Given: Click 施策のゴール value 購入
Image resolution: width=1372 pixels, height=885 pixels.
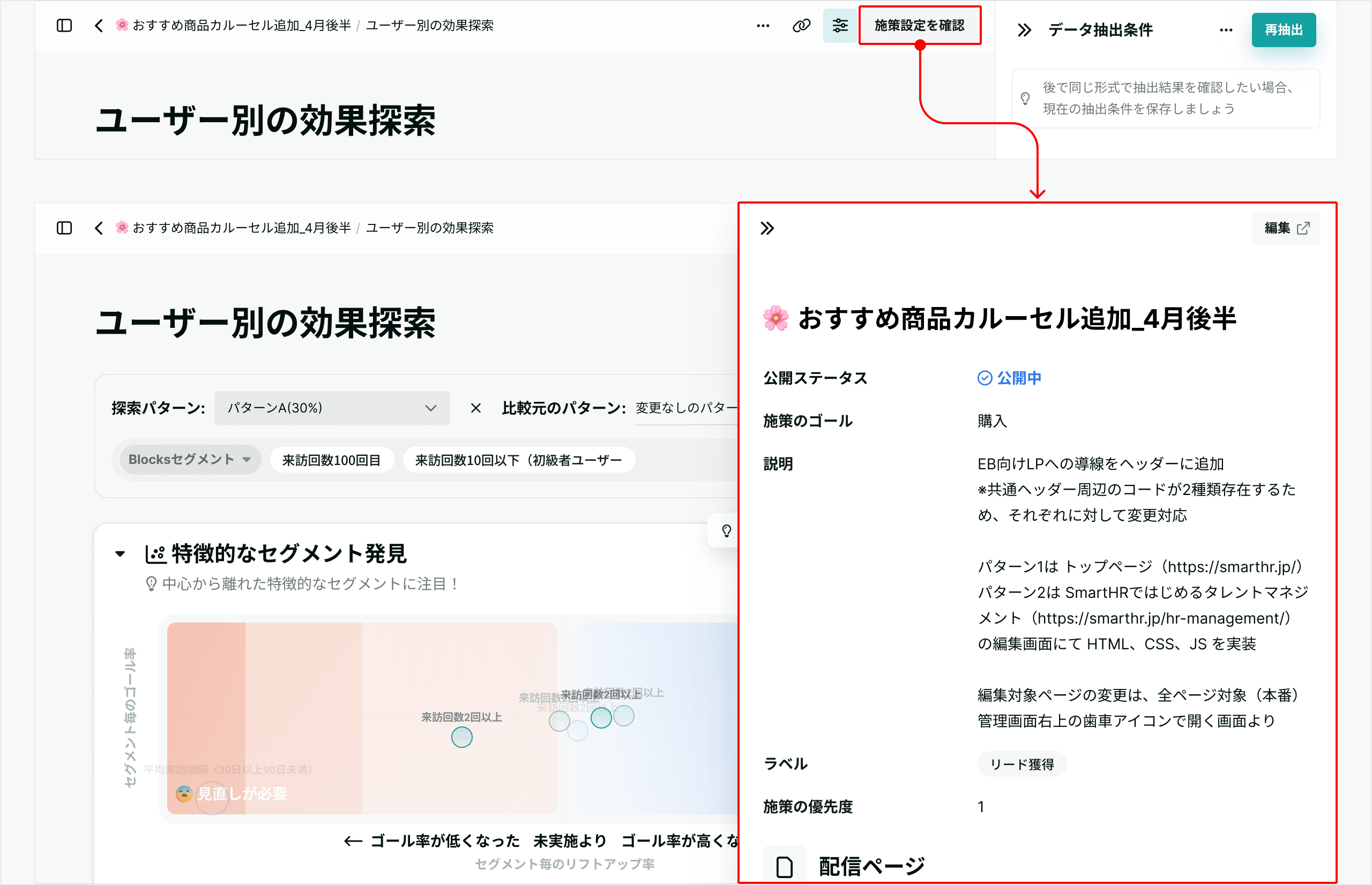Looking at the screenshot, I should point(992,421).
